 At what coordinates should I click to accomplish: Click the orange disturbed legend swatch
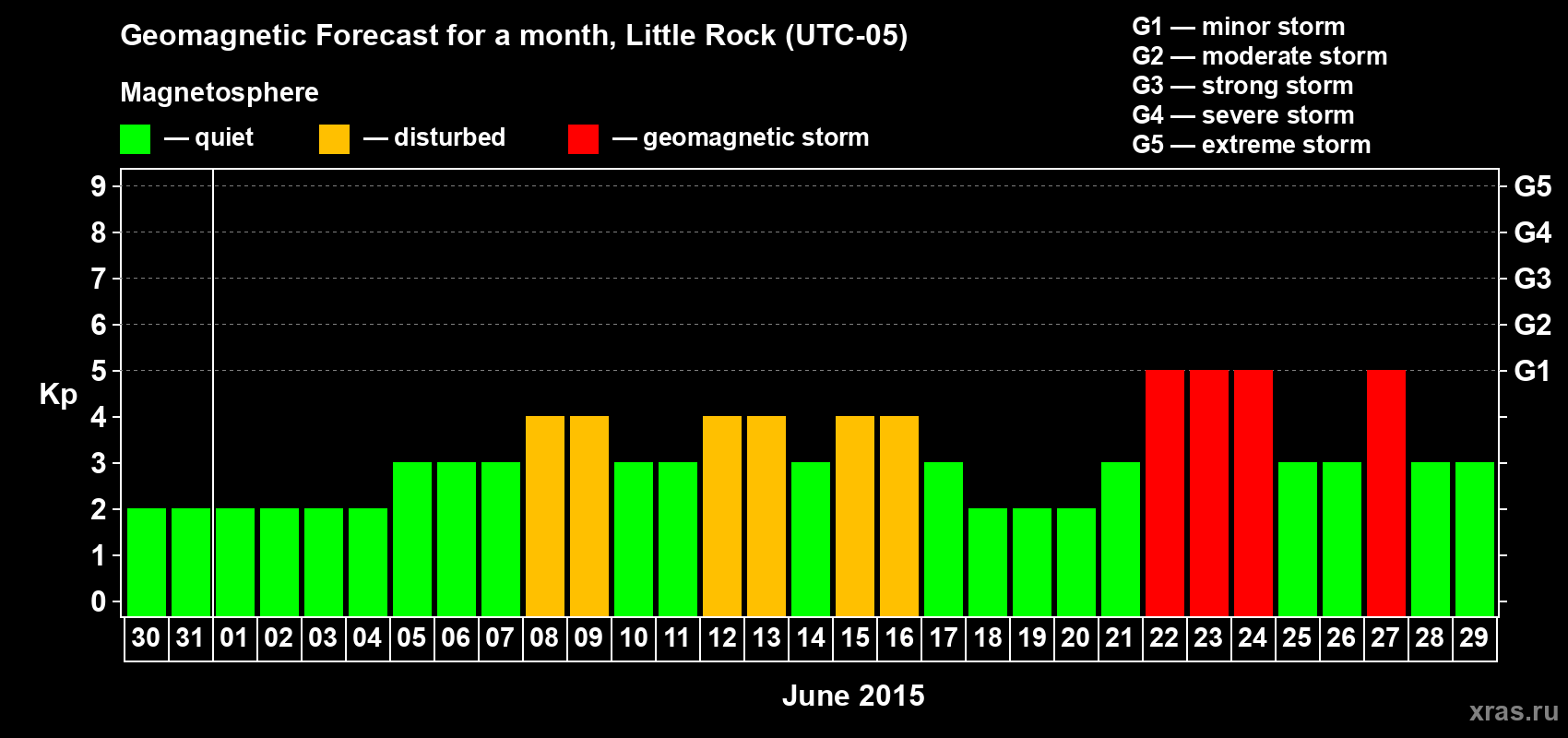coord(334,139)
